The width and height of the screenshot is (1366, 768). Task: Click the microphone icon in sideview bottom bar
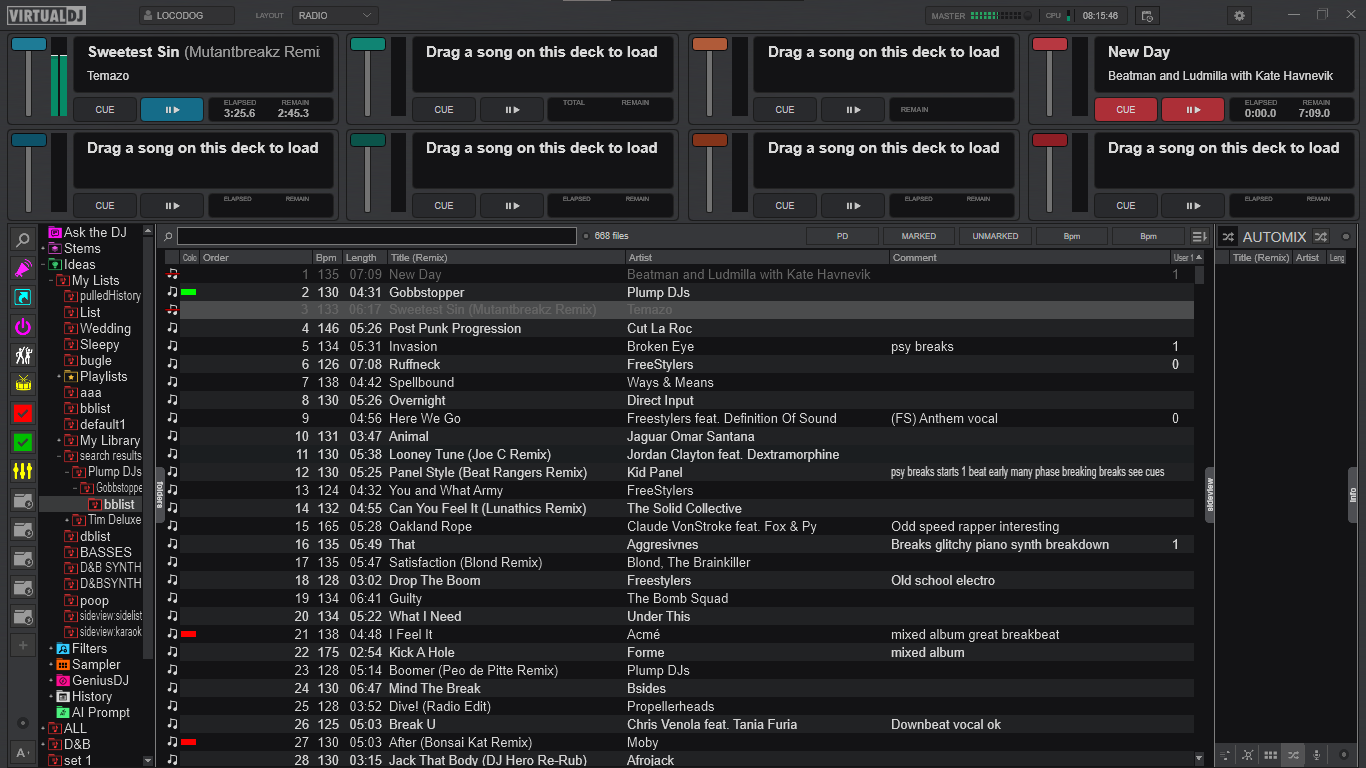(1317, 755)
